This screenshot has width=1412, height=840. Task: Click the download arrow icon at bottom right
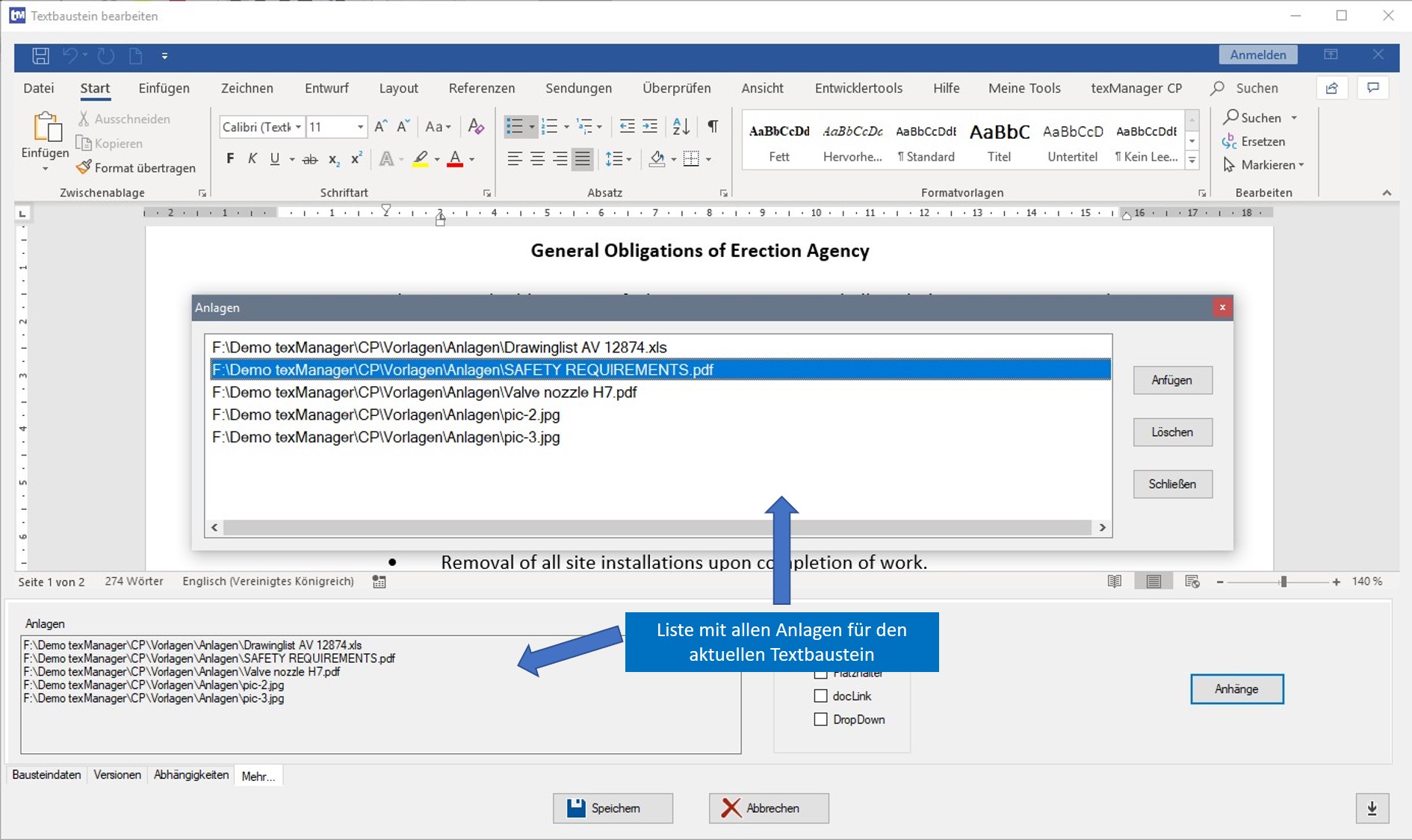tap(1372, 809)
